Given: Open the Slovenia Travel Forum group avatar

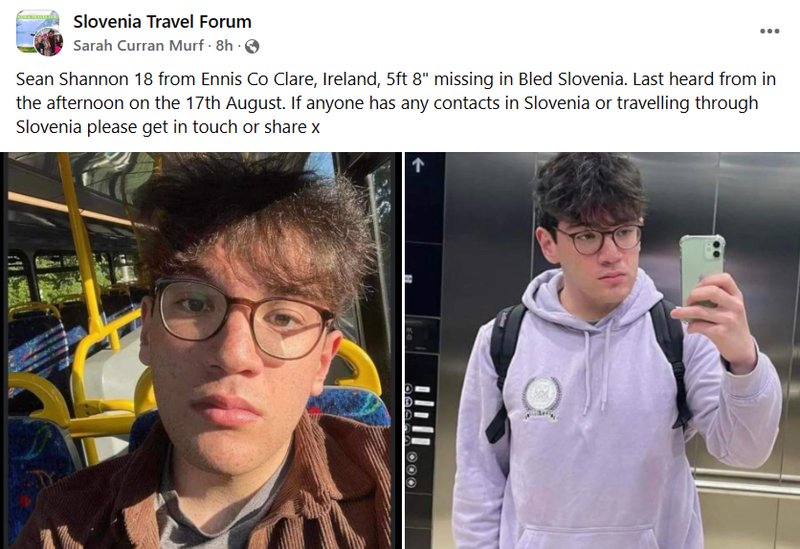Looking at the screenshot, I should coord(37,28).
